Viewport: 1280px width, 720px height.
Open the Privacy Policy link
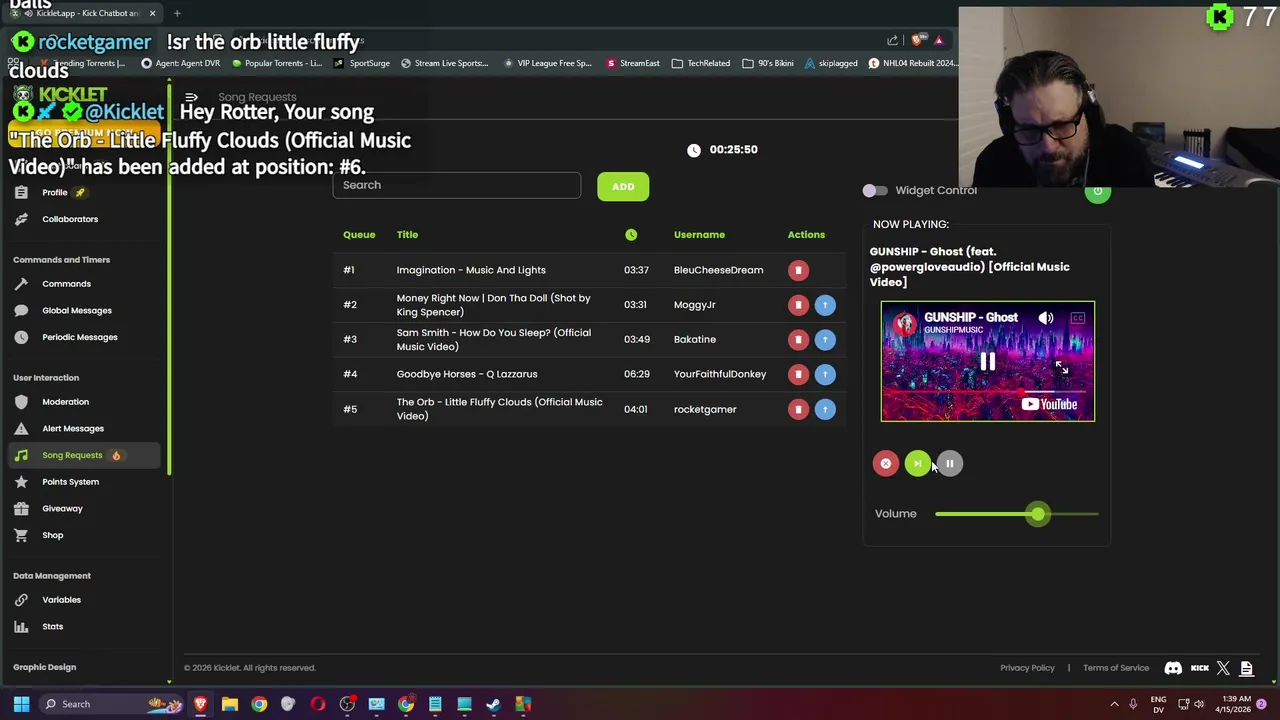pos(1027,668)
